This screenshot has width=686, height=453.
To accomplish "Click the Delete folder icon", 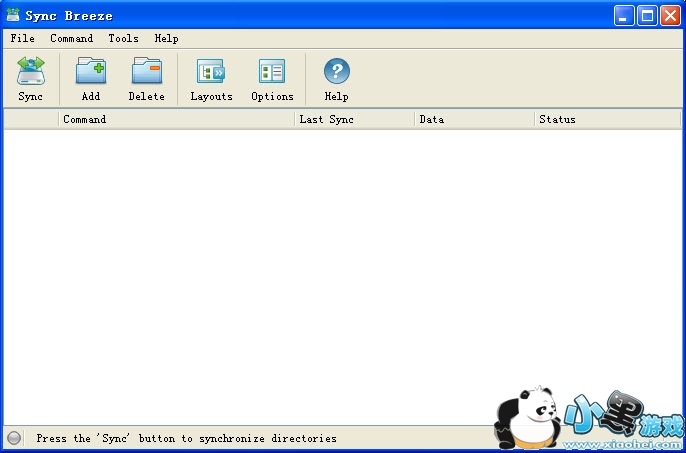I will click(x=147, y=71).
